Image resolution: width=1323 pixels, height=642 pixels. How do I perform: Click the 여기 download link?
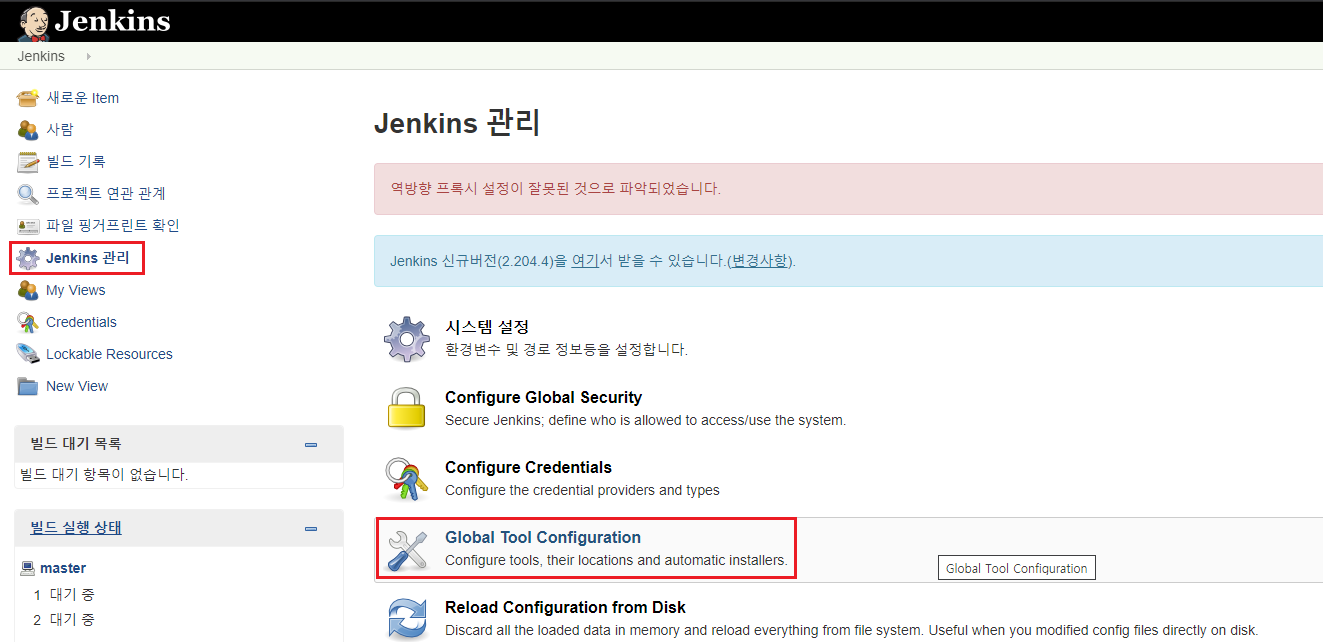[585, 261]
